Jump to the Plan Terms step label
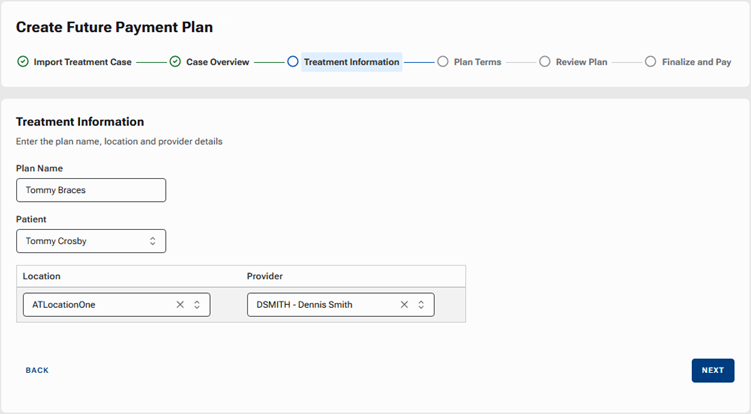The height and width of the screenshot is (414, 751). pyautogui.click(x=478, y=62)
